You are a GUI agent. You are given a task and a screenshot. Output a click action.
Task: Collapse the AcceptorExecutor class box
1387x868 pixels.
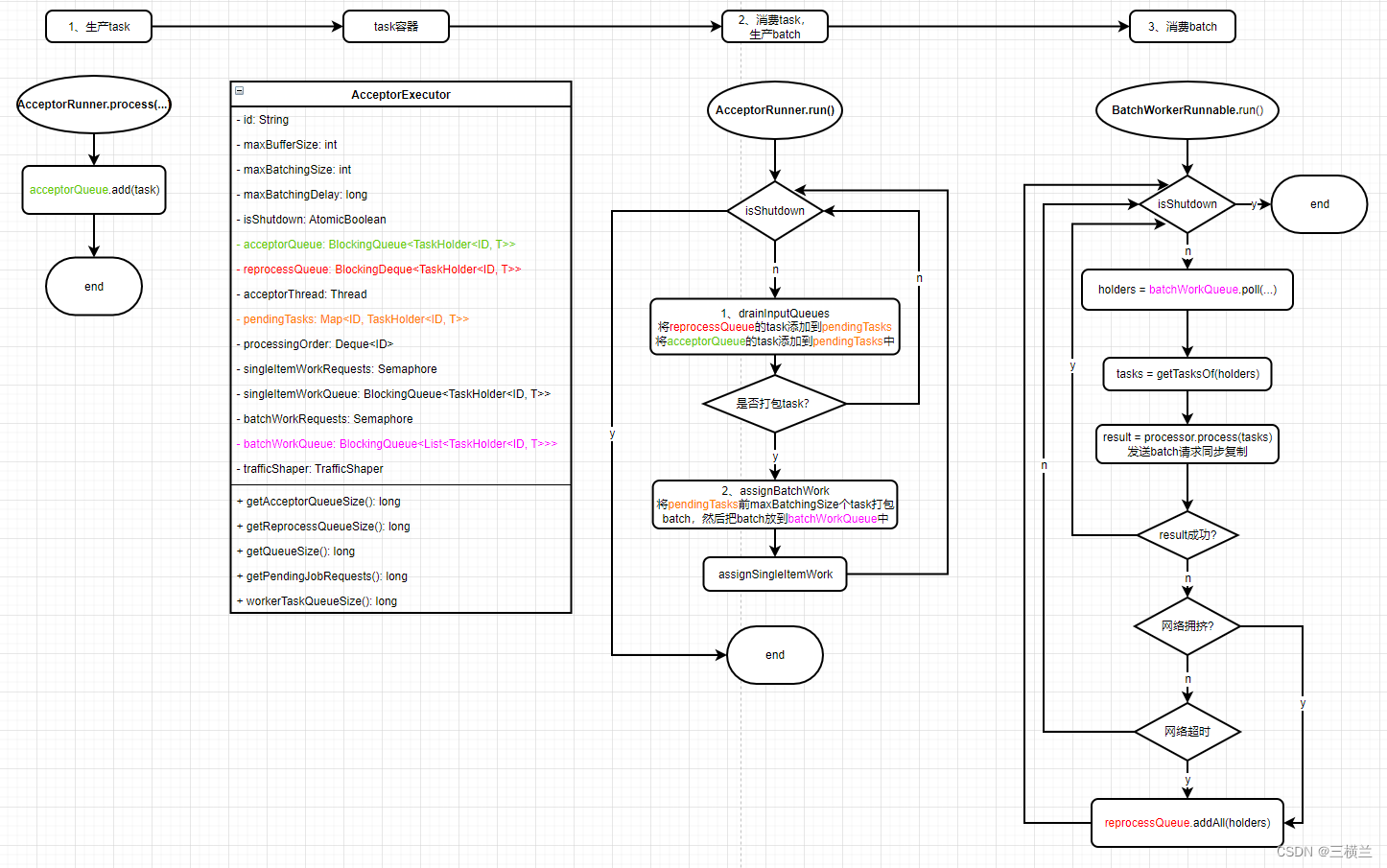tap(240, 91)
